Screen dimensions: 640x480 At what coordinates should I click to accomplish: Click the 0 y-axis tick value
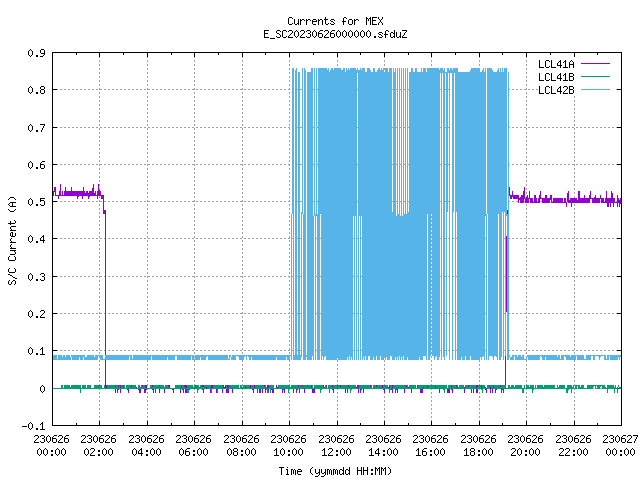[42, 389]
